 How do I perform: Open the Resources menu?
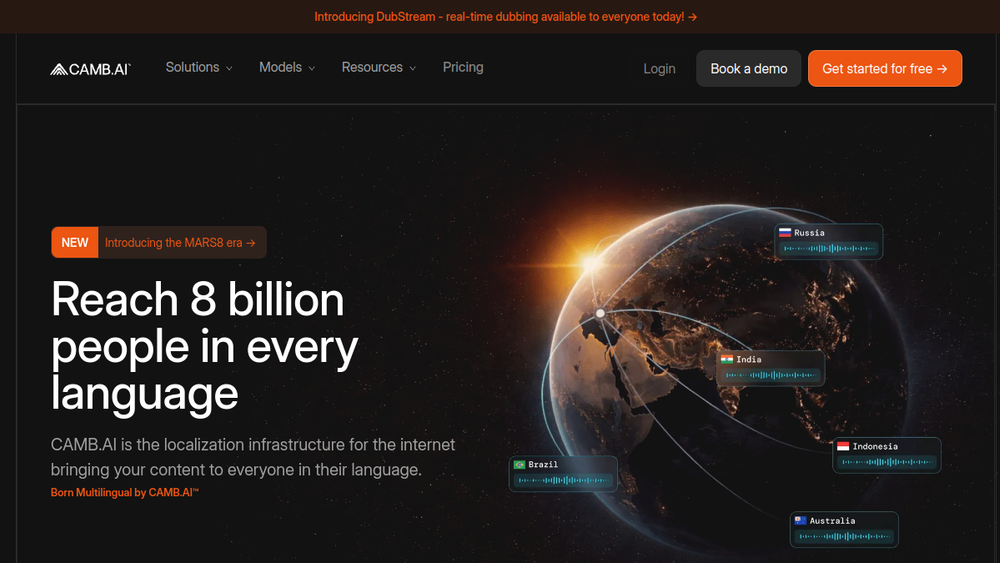point(379,68)
